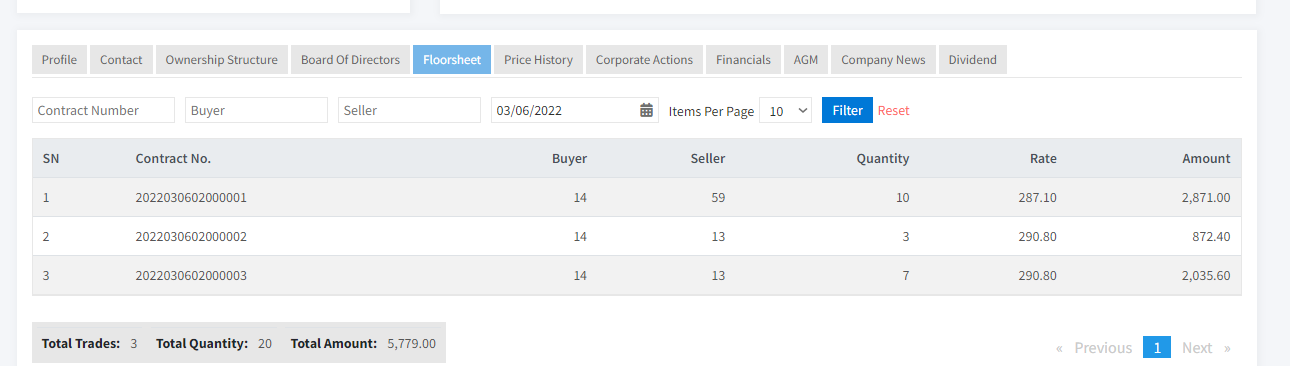Open the Company News tab
1290x366 pixels.
point(883,60)
